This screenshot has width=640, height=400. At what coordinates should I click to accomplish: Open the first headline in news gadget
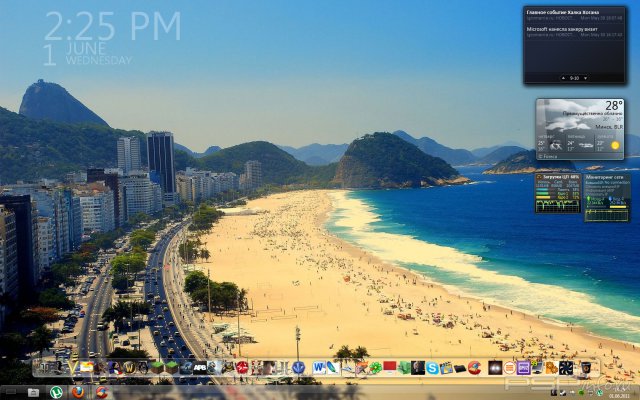point(575,13)
